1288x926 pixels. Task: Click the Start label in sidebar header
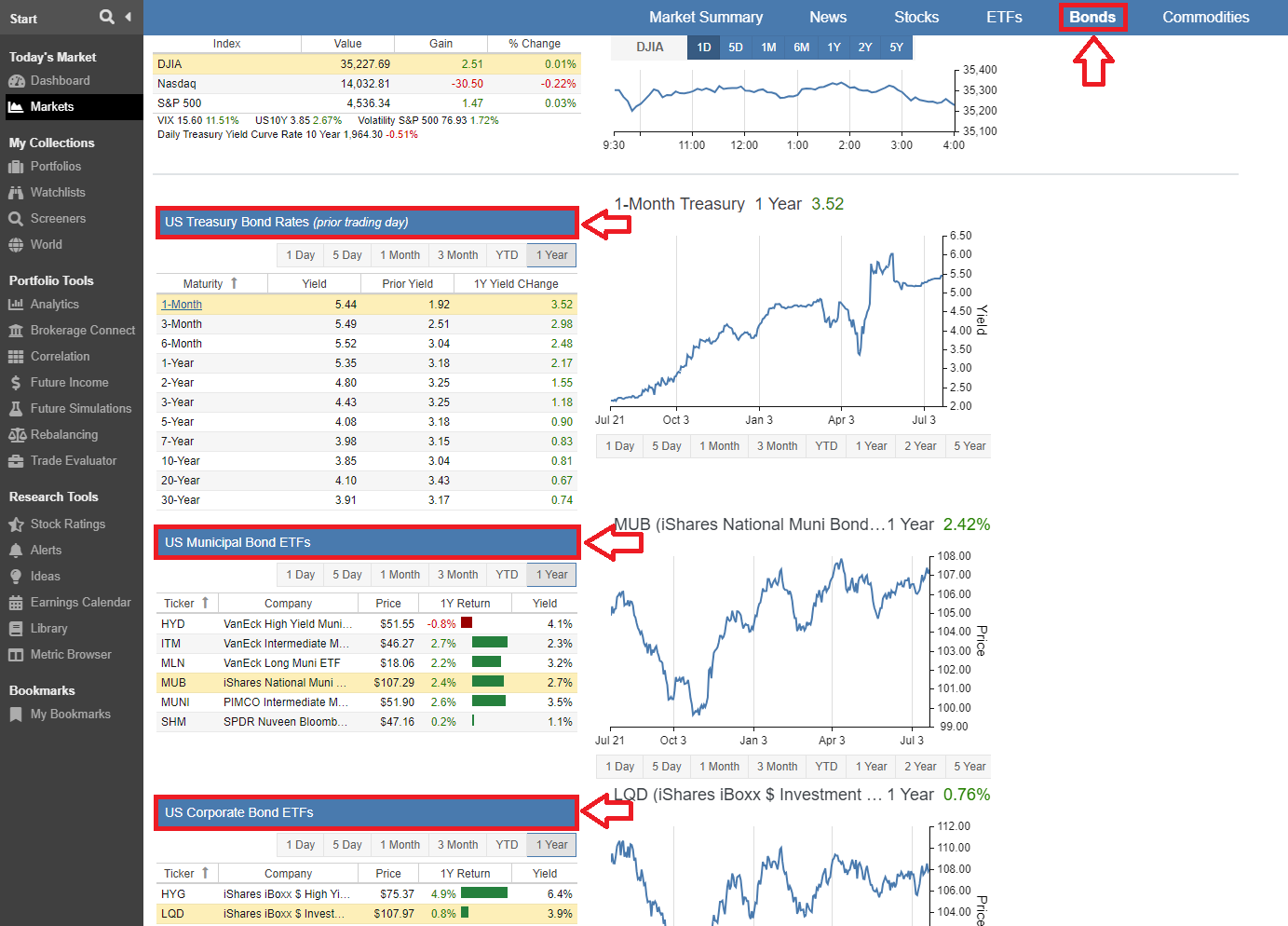[x=23, y=19]
